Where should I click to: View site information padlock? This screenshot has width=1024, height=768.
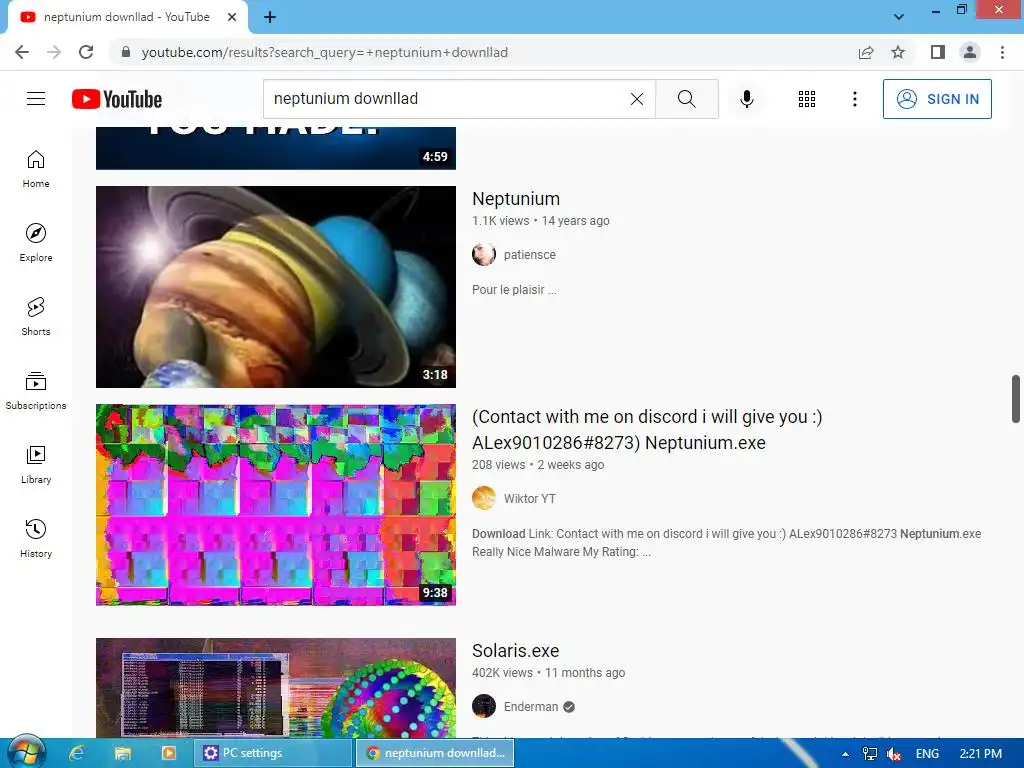pos(126,52)
